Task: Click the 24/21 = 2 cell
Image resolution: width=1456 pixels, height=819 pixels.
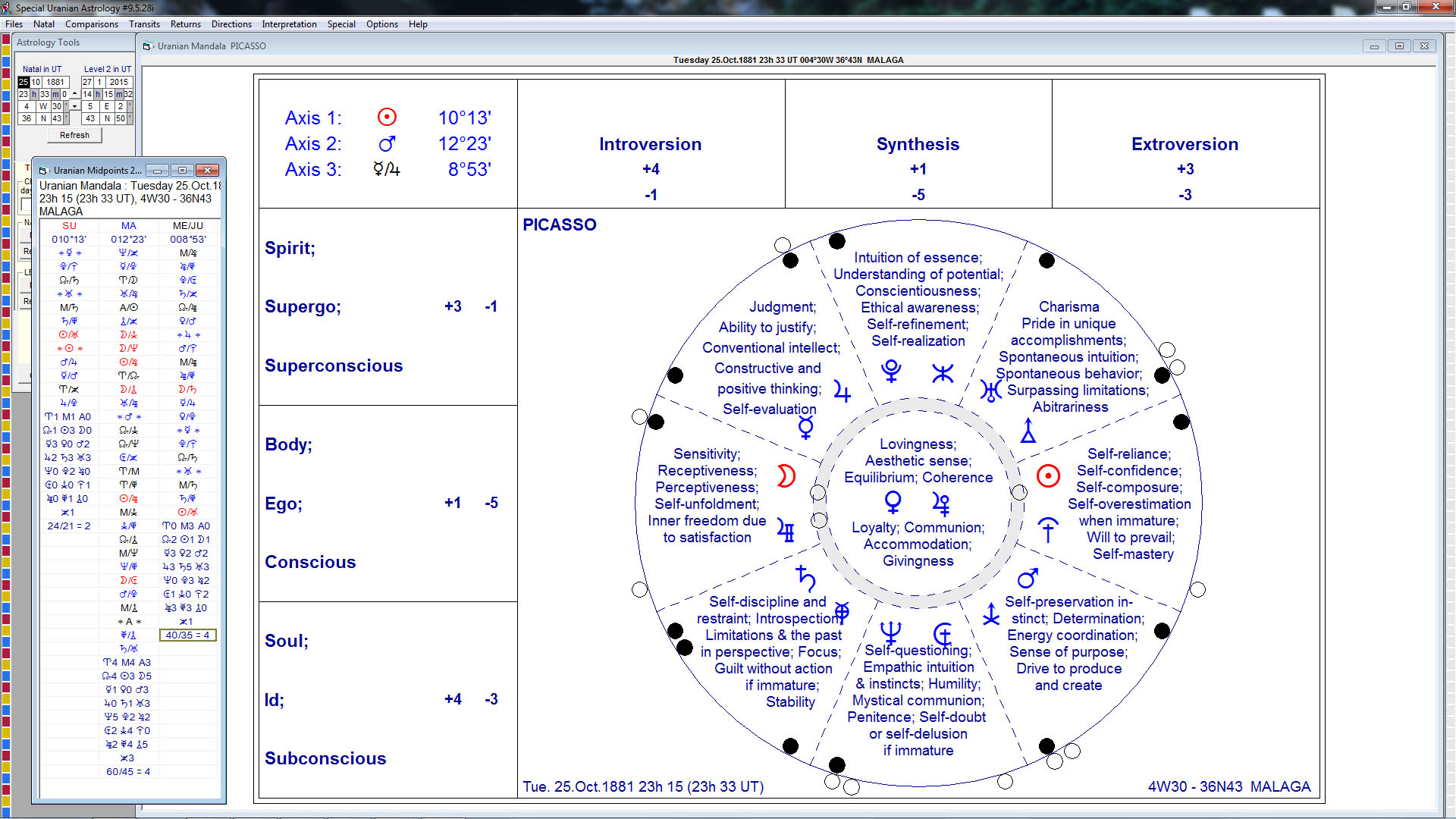Action: tap(69, 526)
